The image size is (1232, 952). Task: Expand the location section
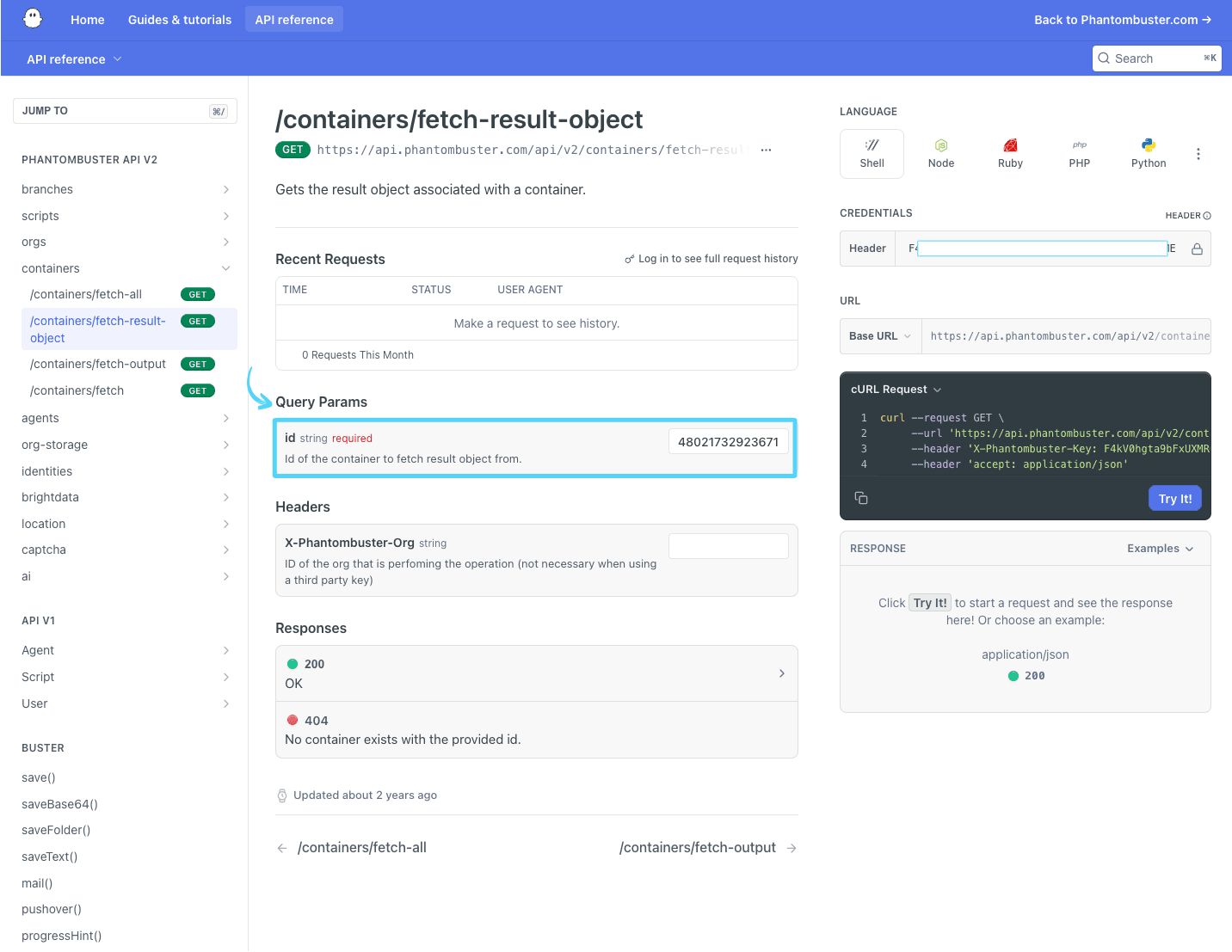[x=226, y=524]
